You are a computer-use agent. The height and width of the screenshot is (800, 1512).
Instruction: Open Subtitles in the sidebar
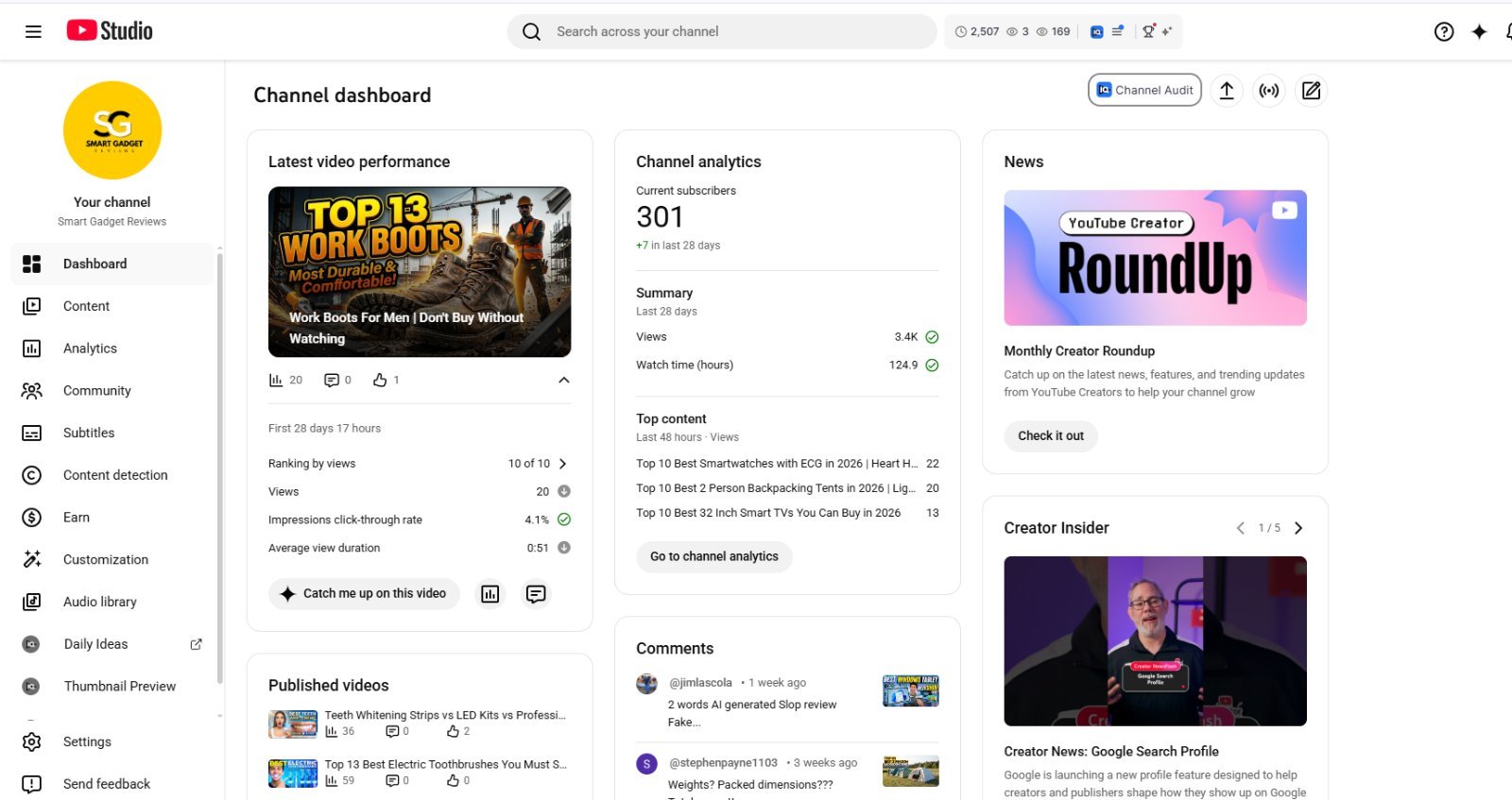tap(112, 433)
